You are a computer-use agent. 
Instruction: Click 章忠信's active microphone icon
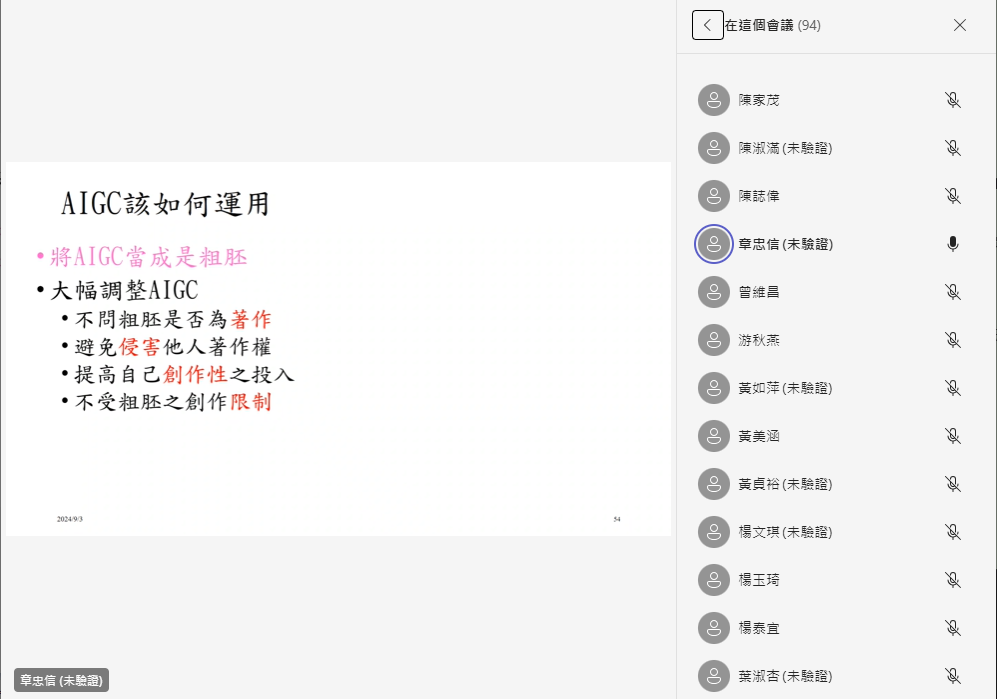pos(952,244)
